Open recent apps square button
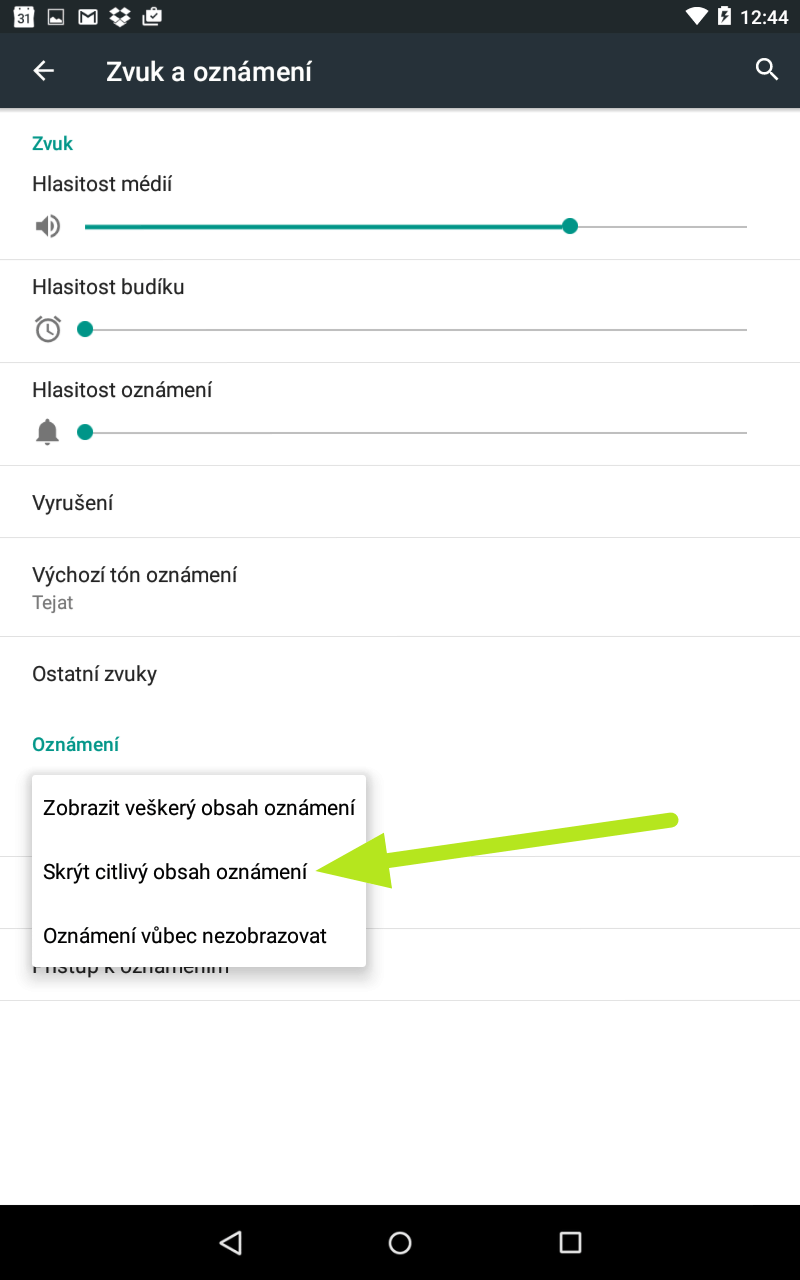The width and height of the screenshot is (800, 1280). 570,1242
